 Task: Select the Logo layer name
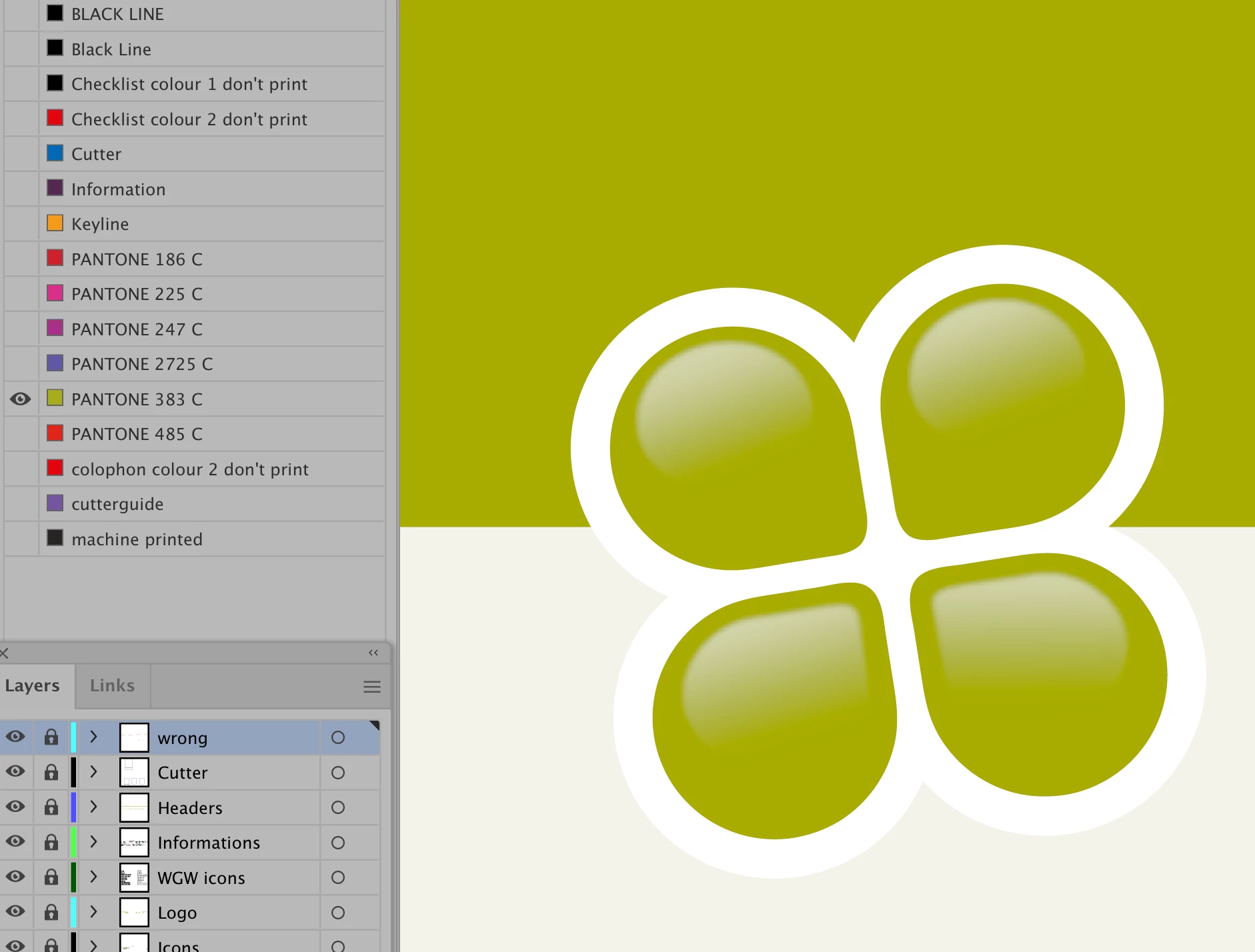point(177,913)
